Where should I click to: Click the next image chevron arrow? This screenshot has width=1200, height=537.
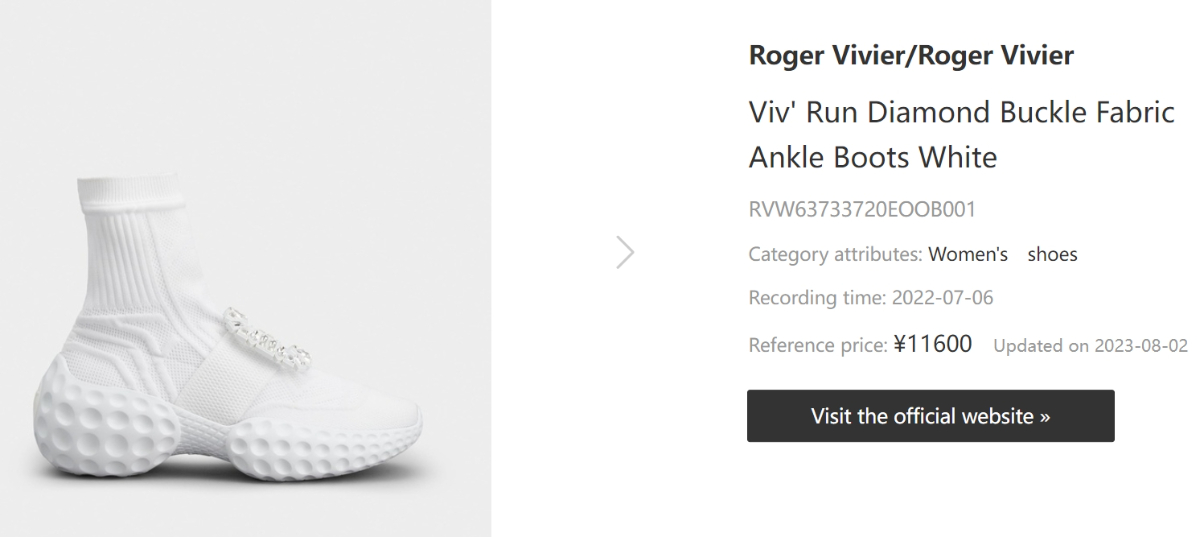pyautogui.click(x=626, y=253)
